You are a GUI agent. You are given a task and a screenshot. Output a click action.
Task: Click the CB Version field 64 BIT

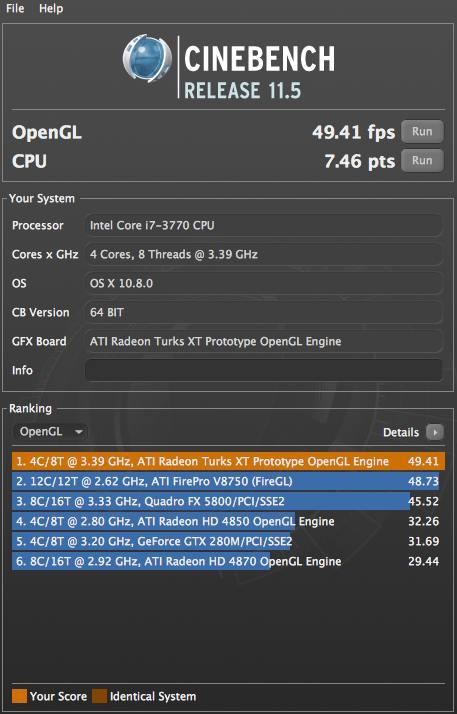264,312
